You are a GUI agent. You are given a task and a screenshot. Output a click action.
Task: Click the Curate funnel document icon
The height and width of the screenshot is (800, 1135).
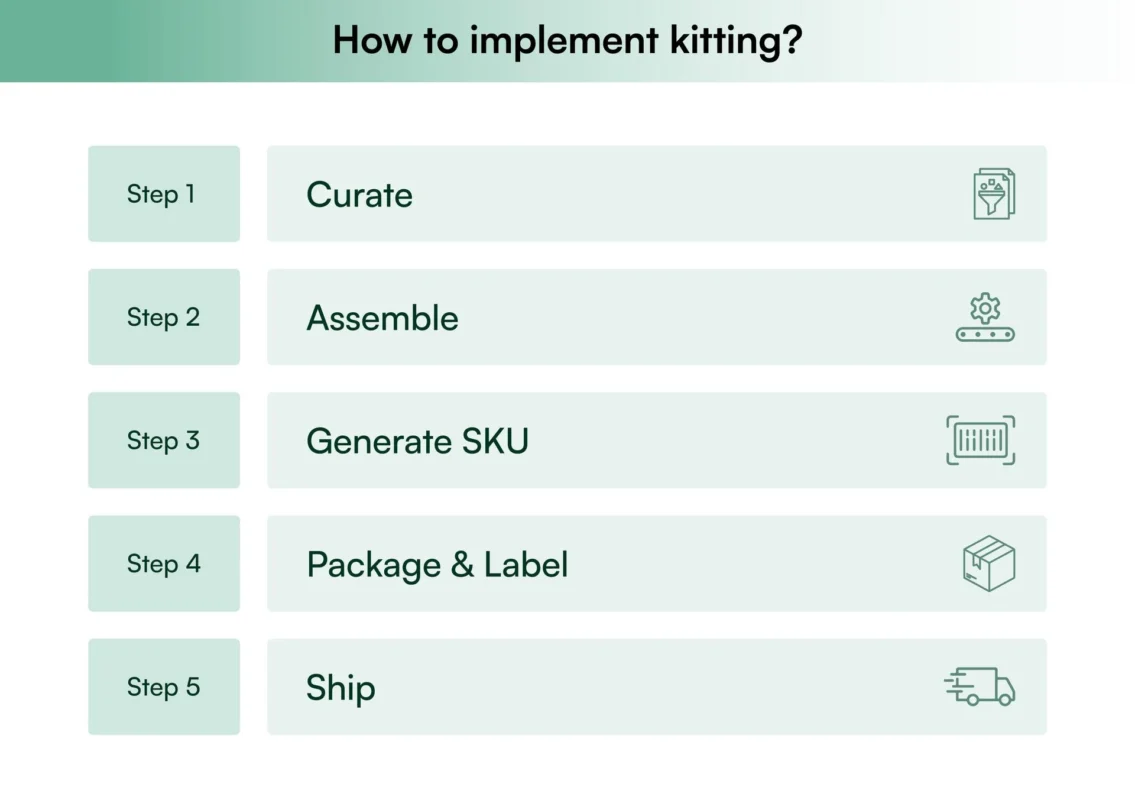(994, 194)
